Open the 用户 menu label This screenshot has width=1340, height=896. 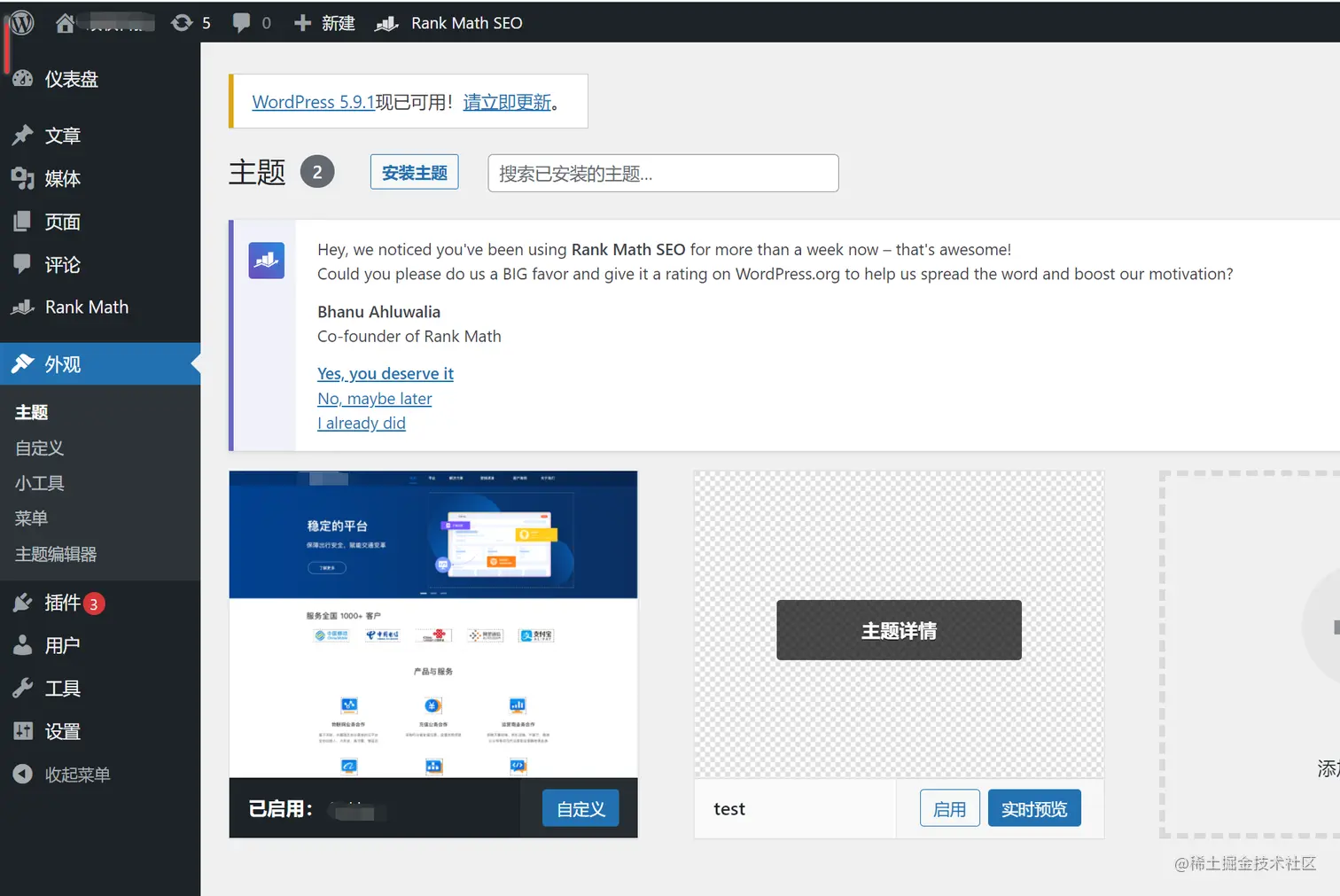click(63, 645)
